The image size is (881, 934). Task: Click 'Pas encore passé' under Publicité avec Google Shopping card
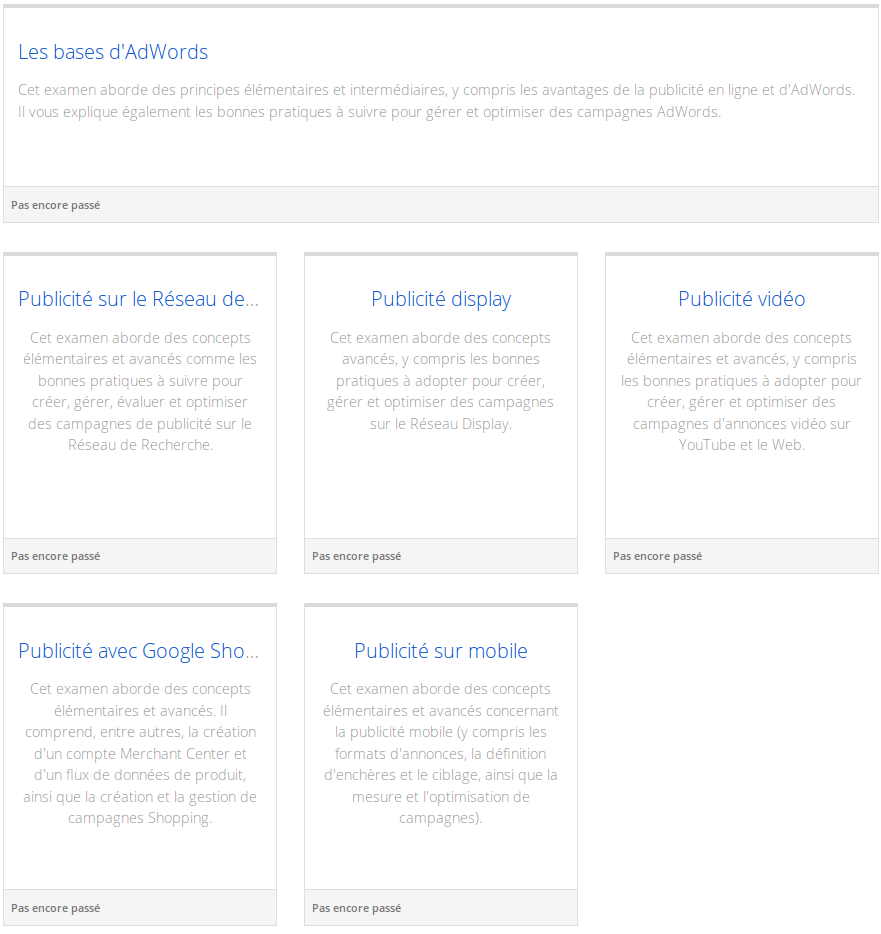[x=55, y=908]
